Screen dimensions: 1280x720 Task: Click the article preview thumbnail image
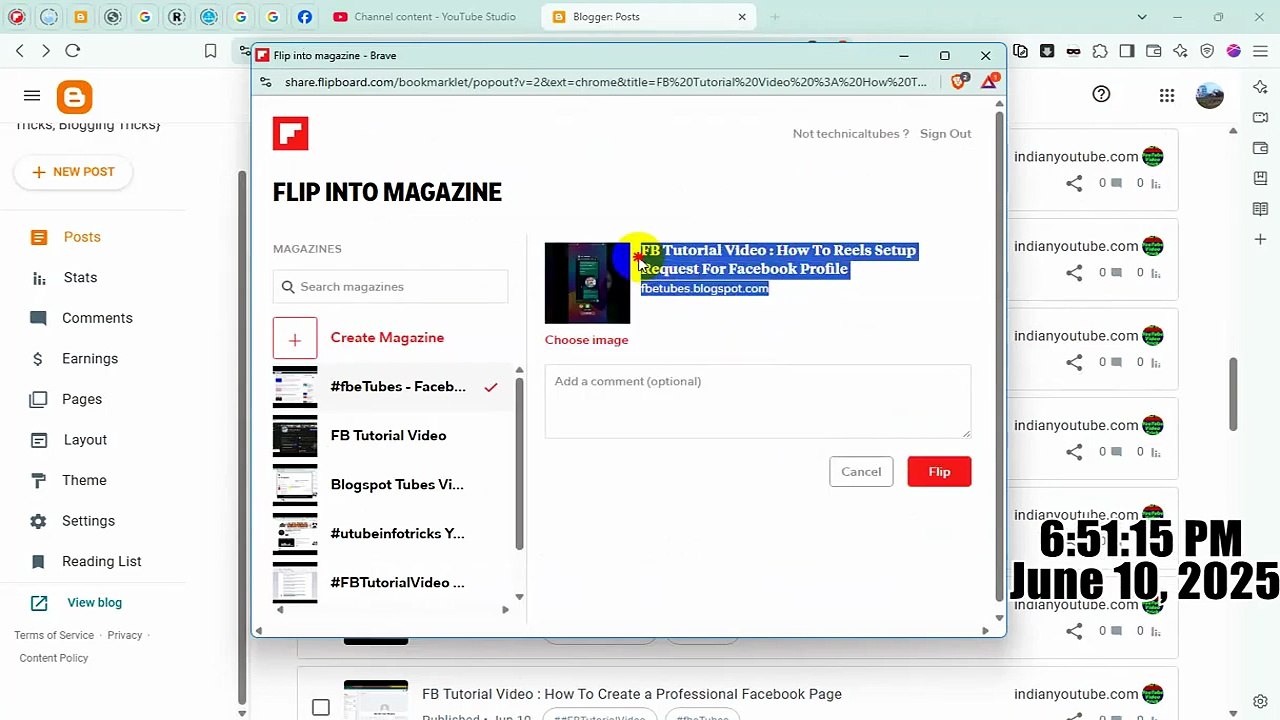[588, 283]
